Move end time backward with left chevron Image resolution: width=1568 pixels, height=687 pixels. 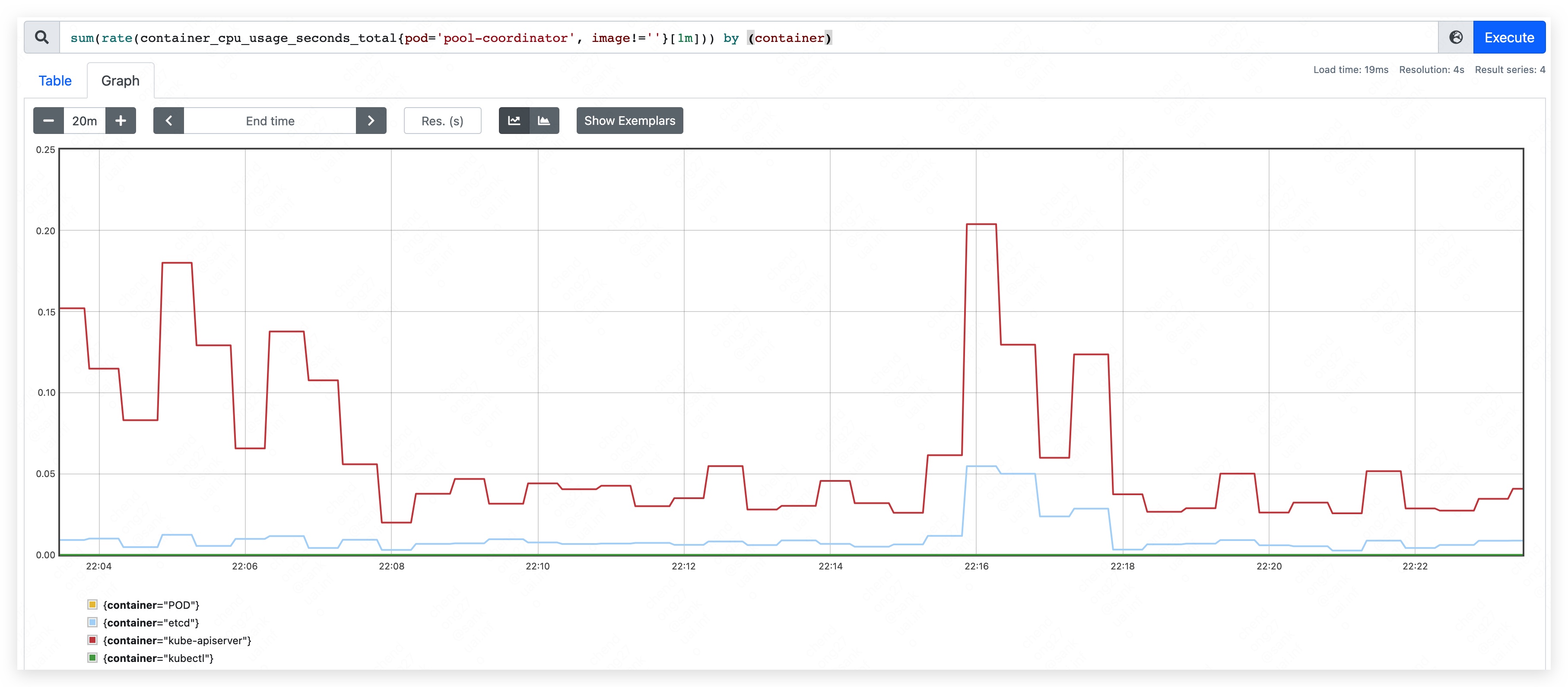point(168,121)
